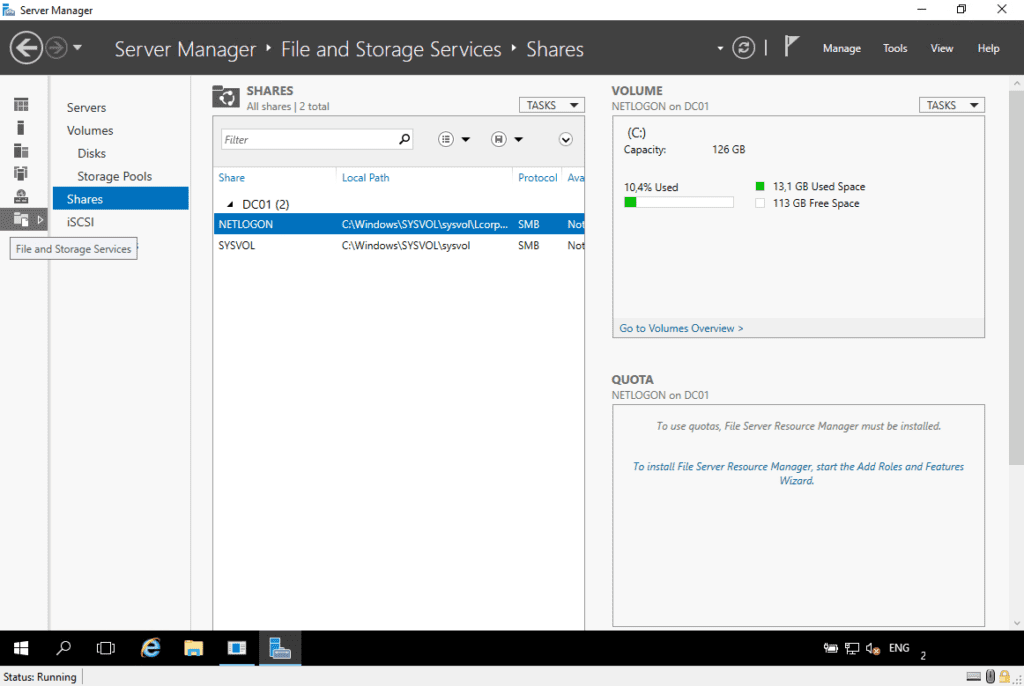Switch to the Server Manager taskbar button
Viewport: 1024px width, 686px height.
coord(280,648)
